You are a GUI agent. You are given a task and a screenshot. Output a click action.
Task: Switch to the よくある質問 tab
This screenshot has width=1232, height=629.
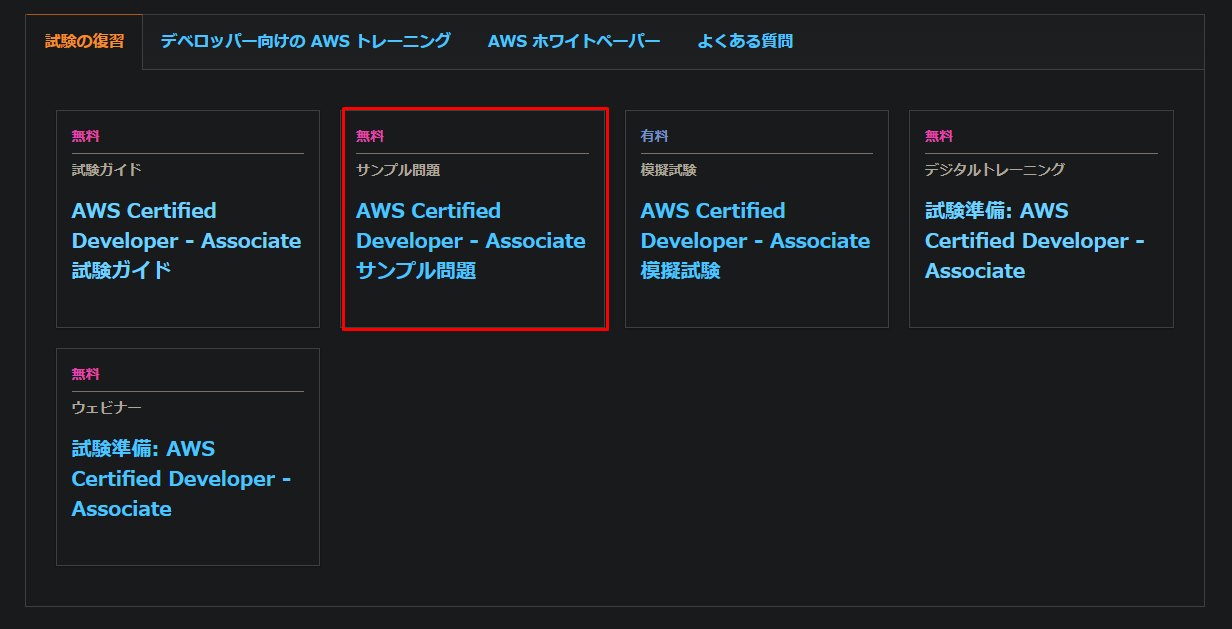coord(745,41)
